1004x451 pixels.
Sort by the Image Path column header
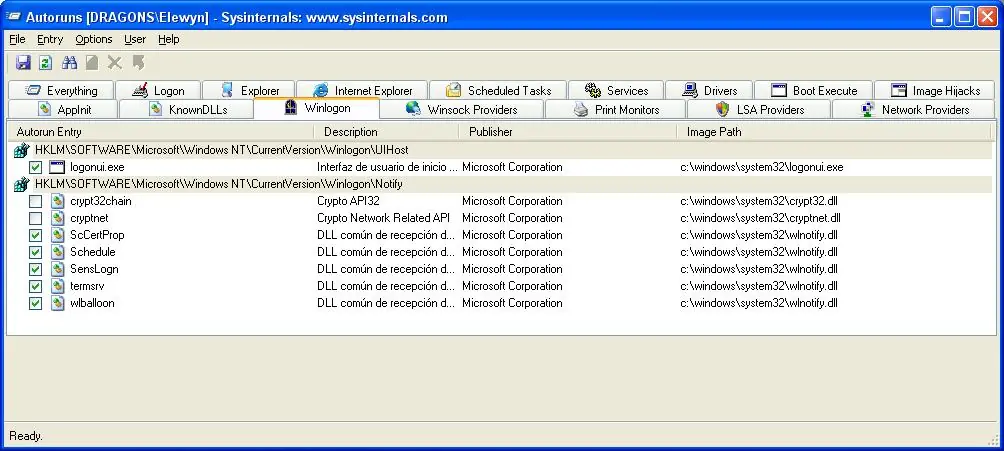coord(834,132)
